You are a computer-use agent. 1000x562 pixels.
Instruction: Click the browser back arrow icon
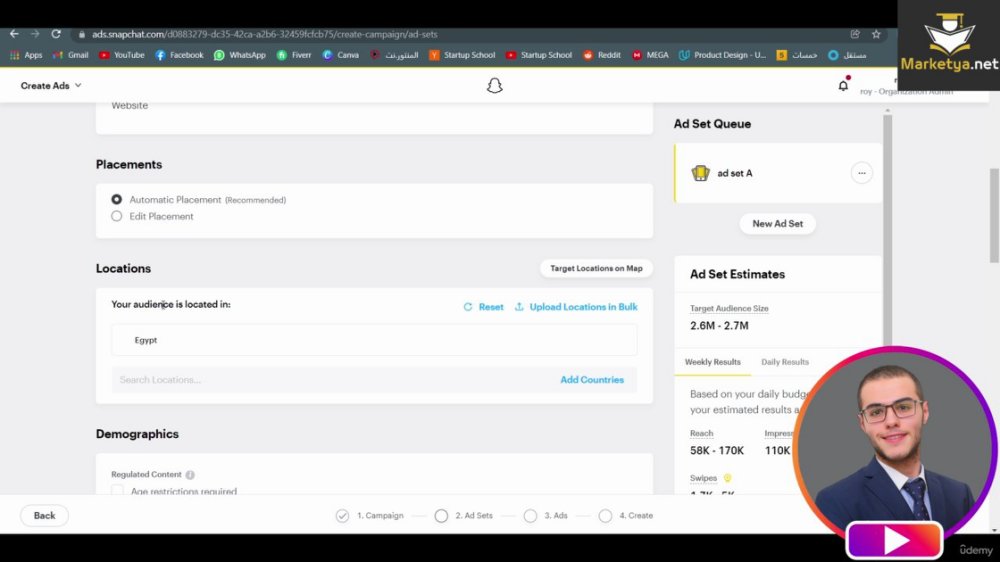point(14,34)
